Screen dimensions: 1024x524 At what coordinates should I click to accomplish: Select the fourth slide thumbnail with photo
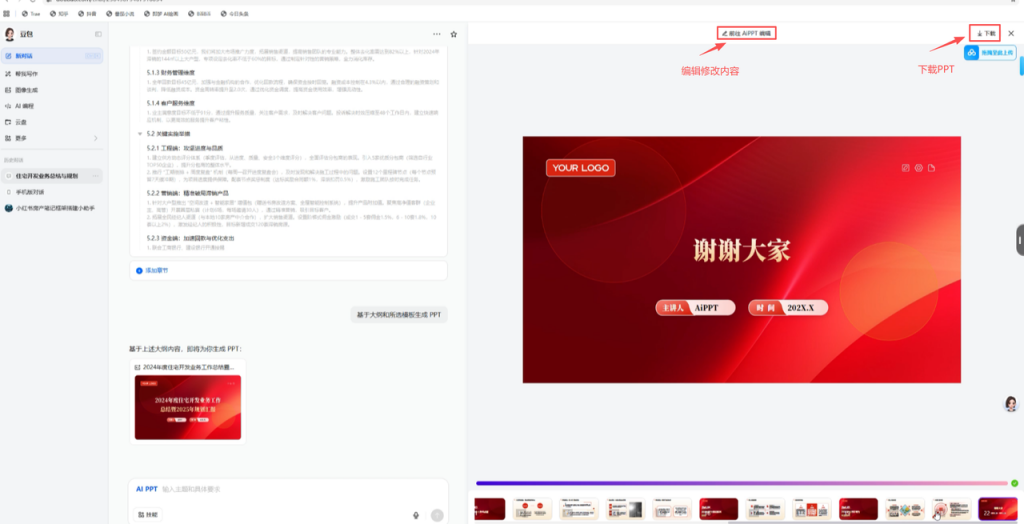click(626, 509)
